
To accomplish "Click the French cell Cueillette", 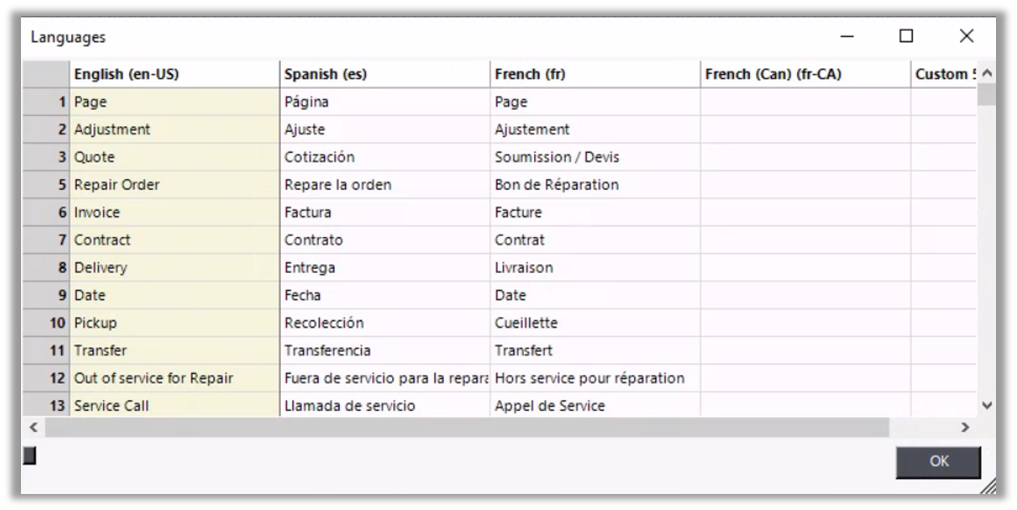I will pyautogui.click(x=595, y=323).
